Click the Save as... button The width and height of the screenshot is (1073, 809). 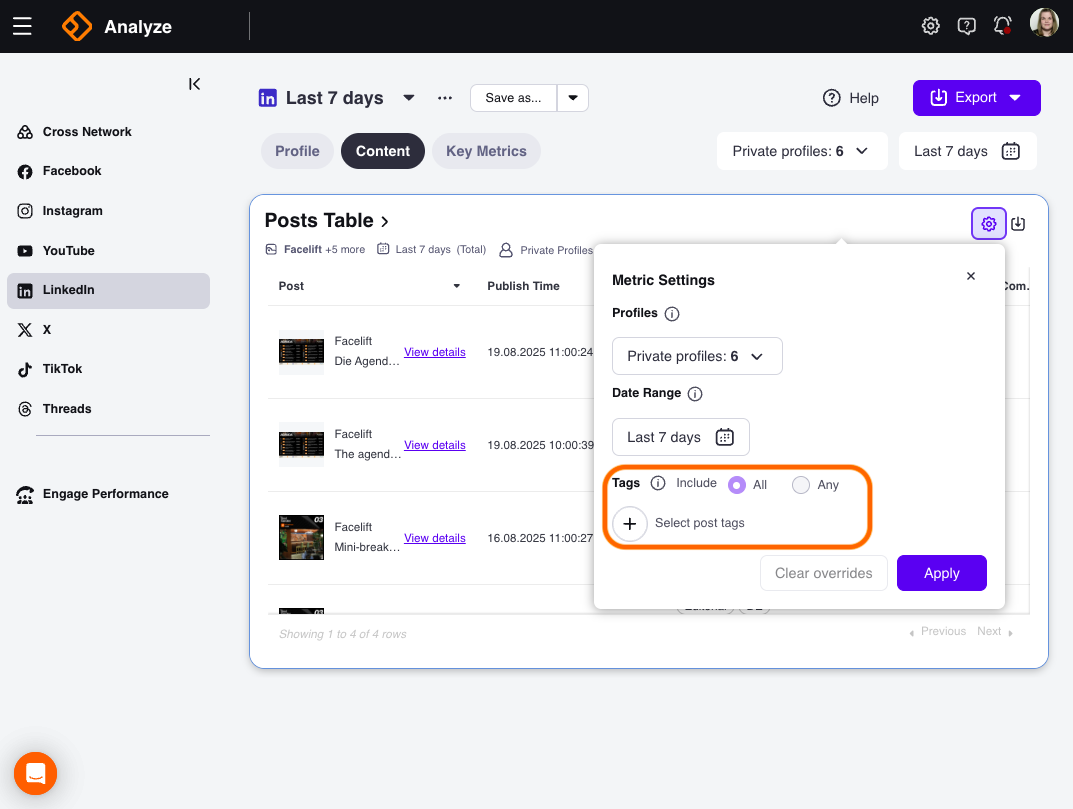(x=513, y=98)
